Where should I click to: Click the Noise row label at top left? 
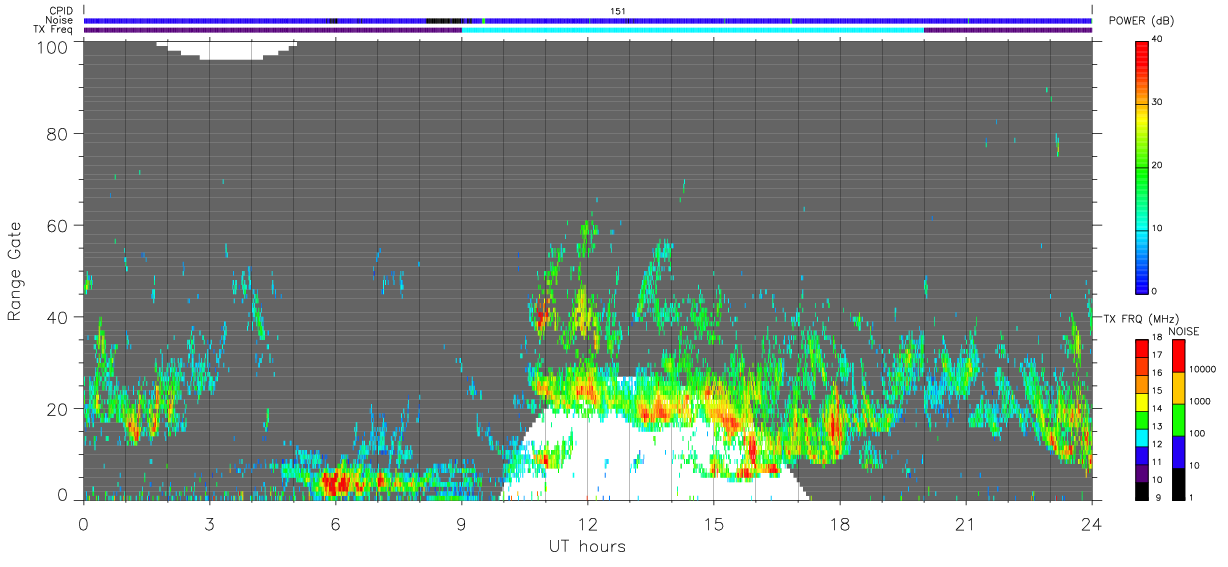coord(59,20)
